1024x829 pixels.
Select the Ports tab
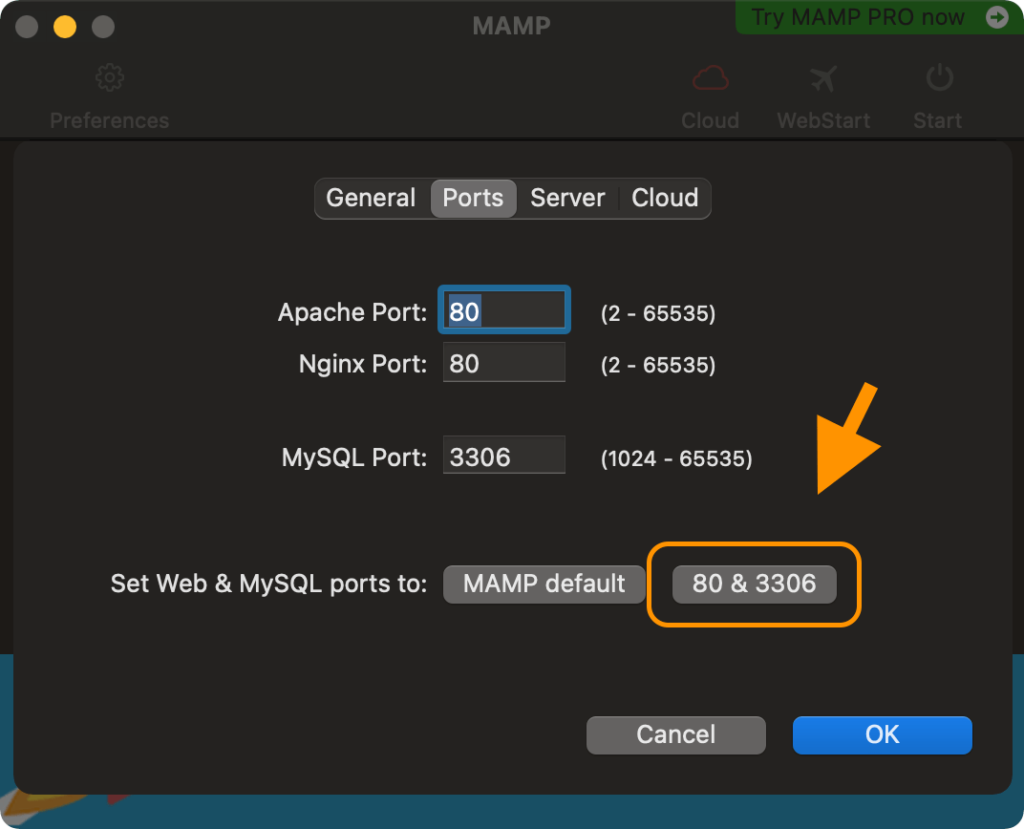tap(473, 198)
